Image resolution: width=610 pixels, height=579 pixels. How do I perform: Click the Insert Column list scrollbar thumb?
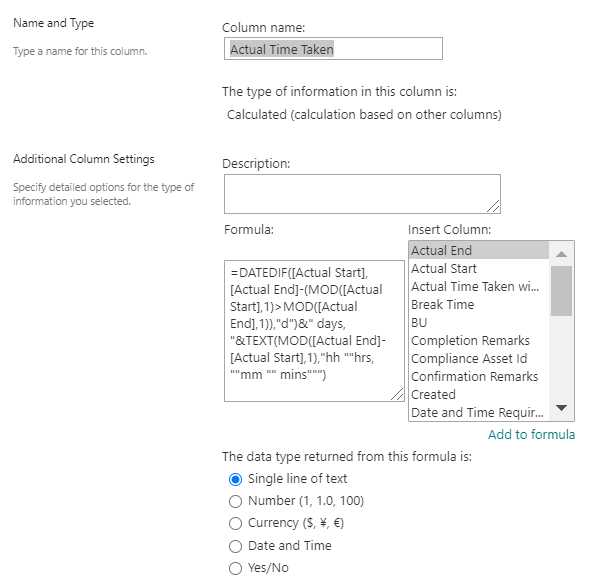point(561,291)
